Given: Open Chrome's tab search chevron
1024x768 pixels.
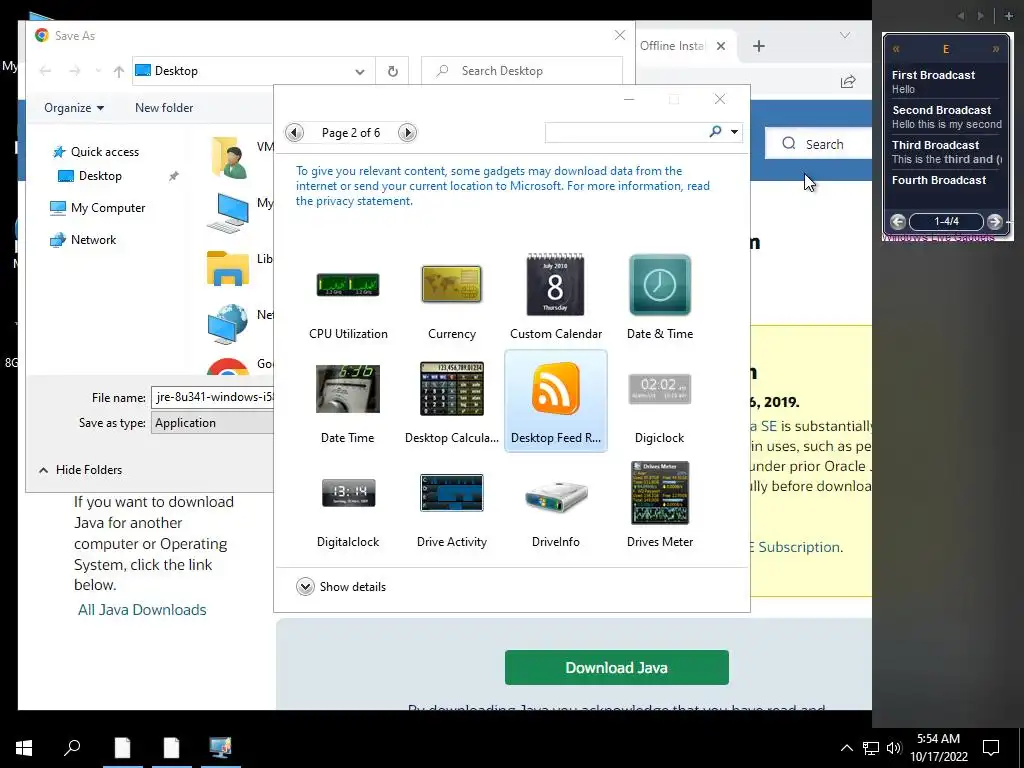Looking at the screenshot, I should coord(845,35).
